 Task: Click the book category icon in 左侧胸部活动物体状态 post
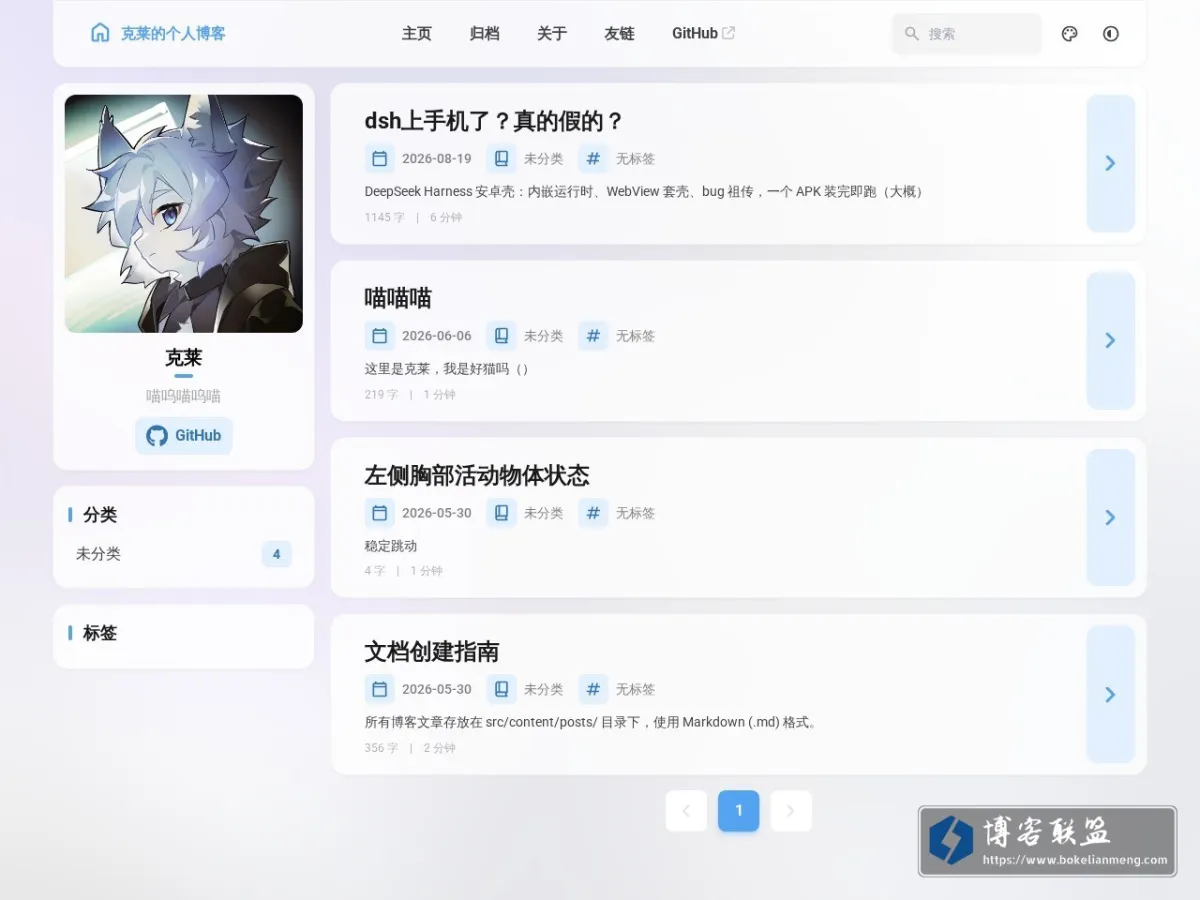pyautogui.click(x=501, y=513)
